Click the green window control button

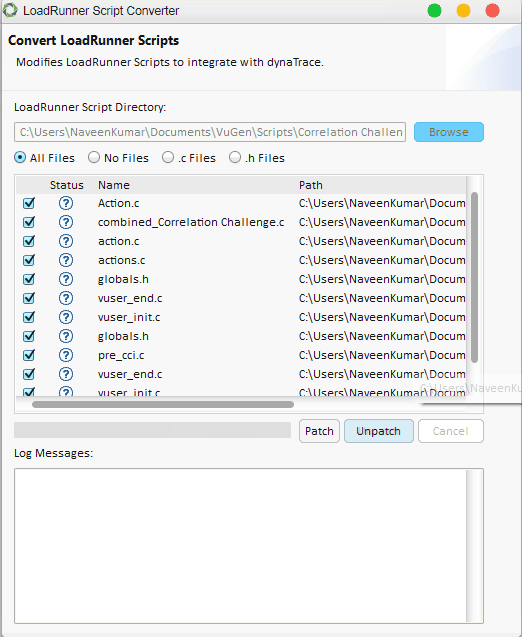[434, 11]
